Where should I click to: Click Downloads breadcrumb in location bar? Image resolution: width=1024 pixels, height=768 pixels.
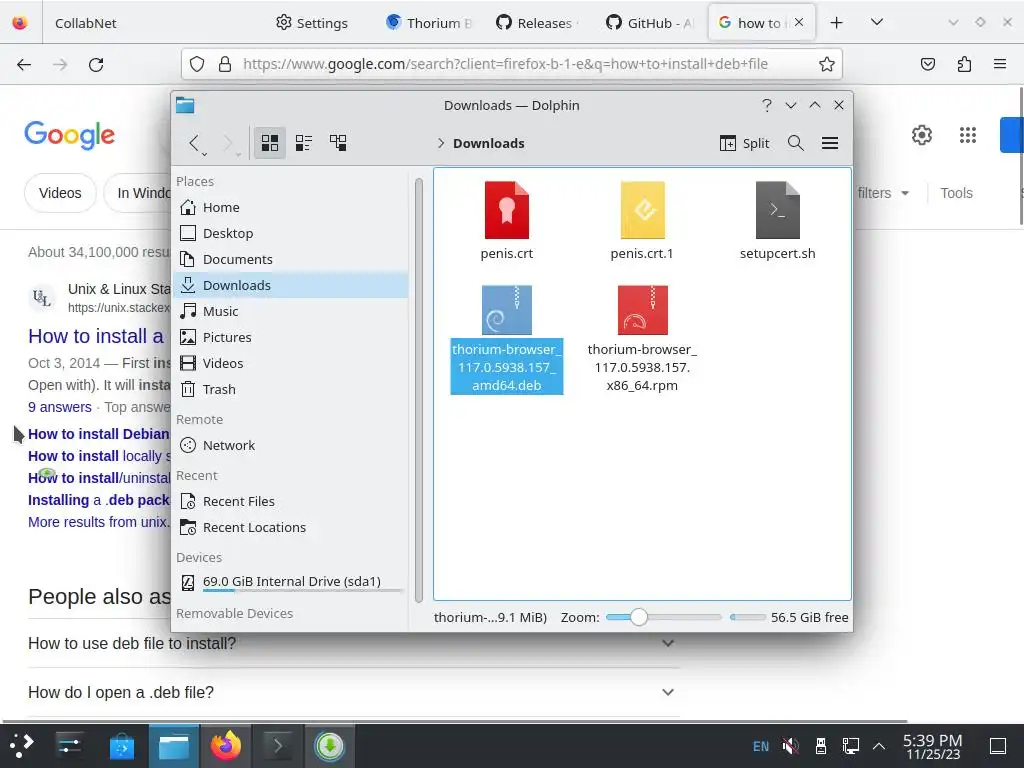[488, 143]
